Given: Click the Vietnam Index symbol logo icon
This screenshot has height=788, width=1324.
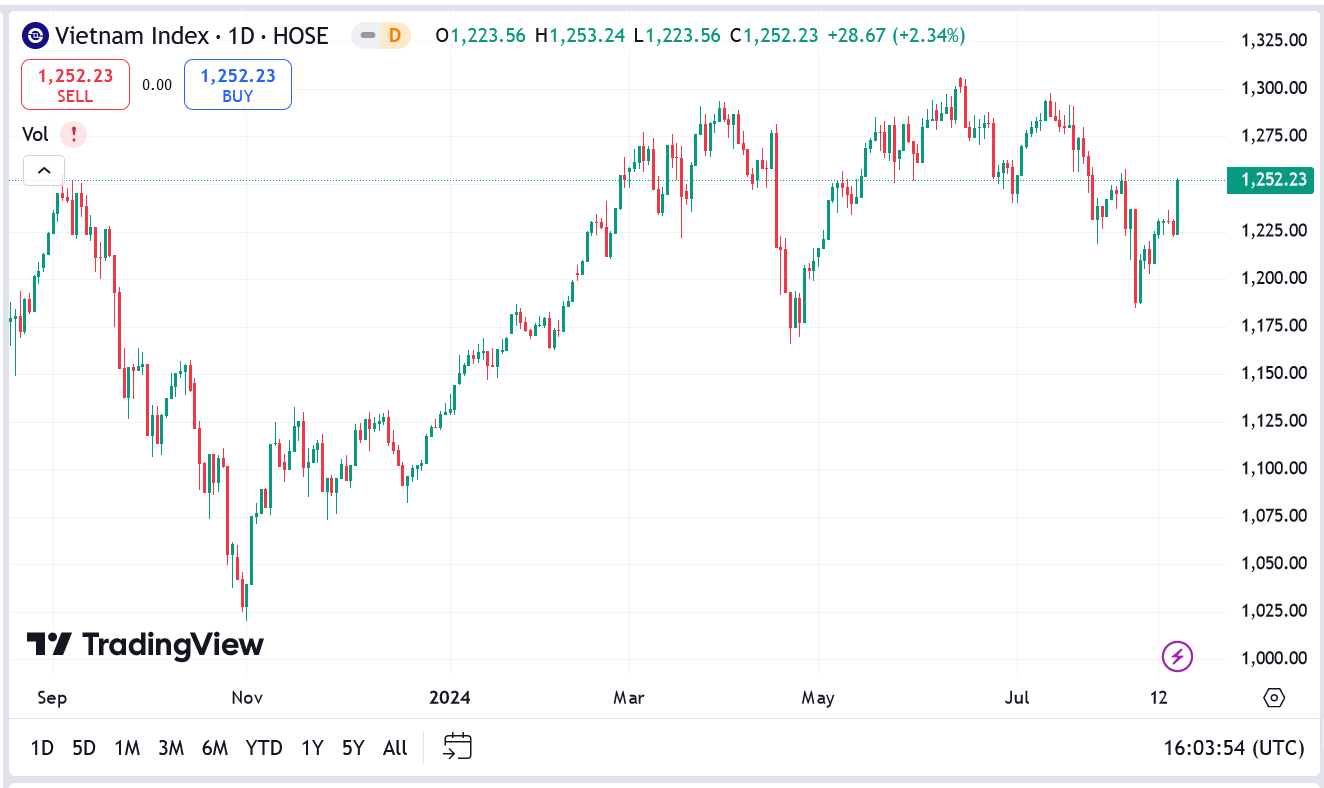Looking at the screenshot, I should tap(37, 35).
